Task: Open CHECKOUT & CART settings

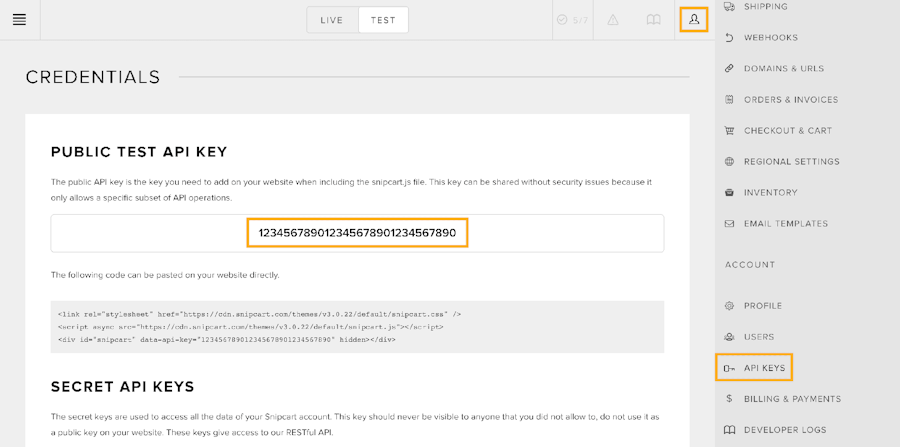Action: point(788,130)
